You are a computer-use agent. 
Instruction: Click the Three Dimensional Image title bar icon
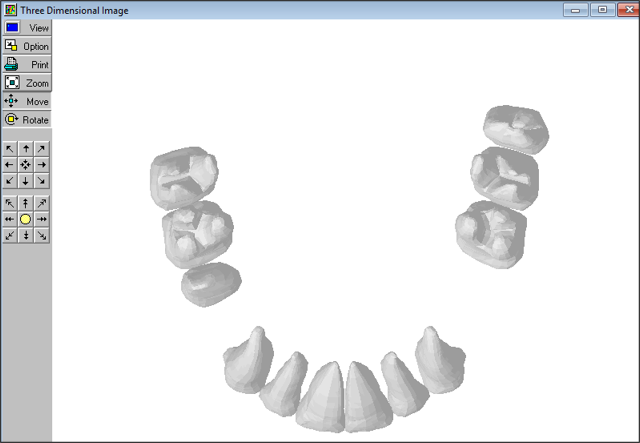click(10, 9)
